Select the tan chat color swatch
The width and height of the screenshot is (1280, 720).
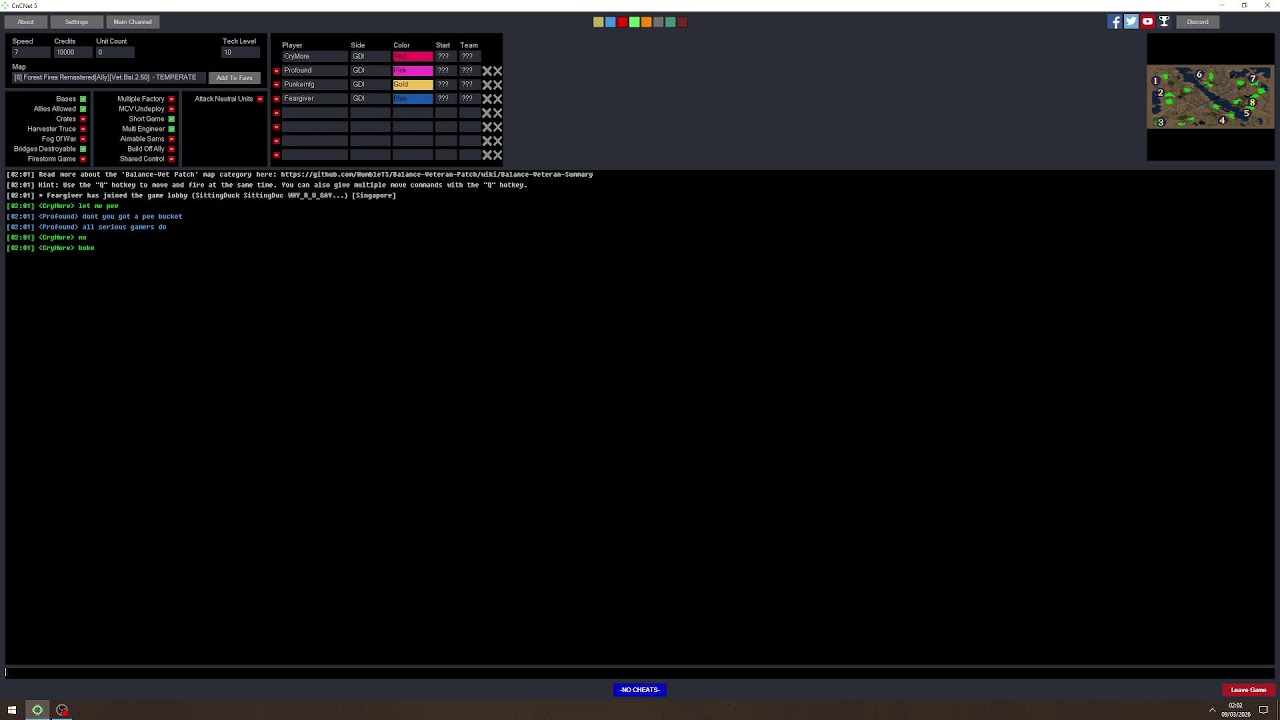[x=598, y=21]
